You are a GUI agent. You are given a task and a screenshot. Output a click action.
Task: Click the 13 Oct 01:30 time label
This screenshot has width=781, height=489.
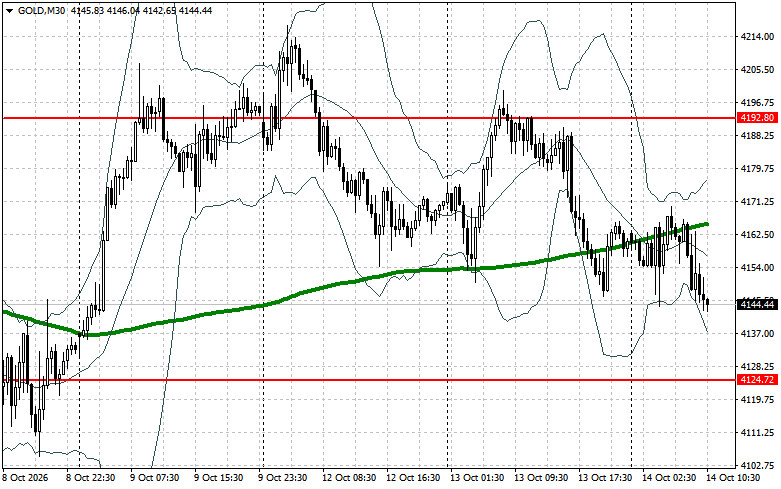pyautogui.click(x=477, y=478)
